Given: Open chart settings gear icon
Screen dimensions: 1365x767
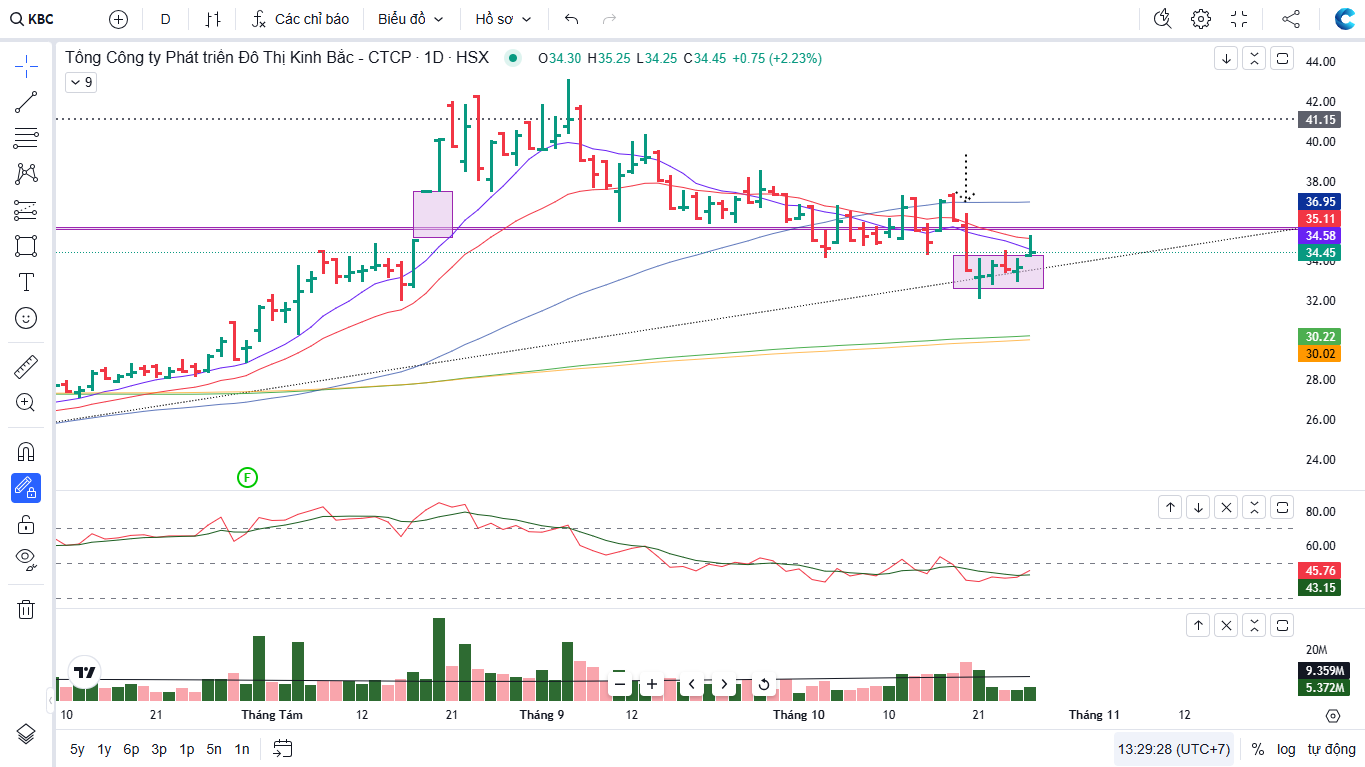Looking at the screenshot, I should (x=1201, y=19).
